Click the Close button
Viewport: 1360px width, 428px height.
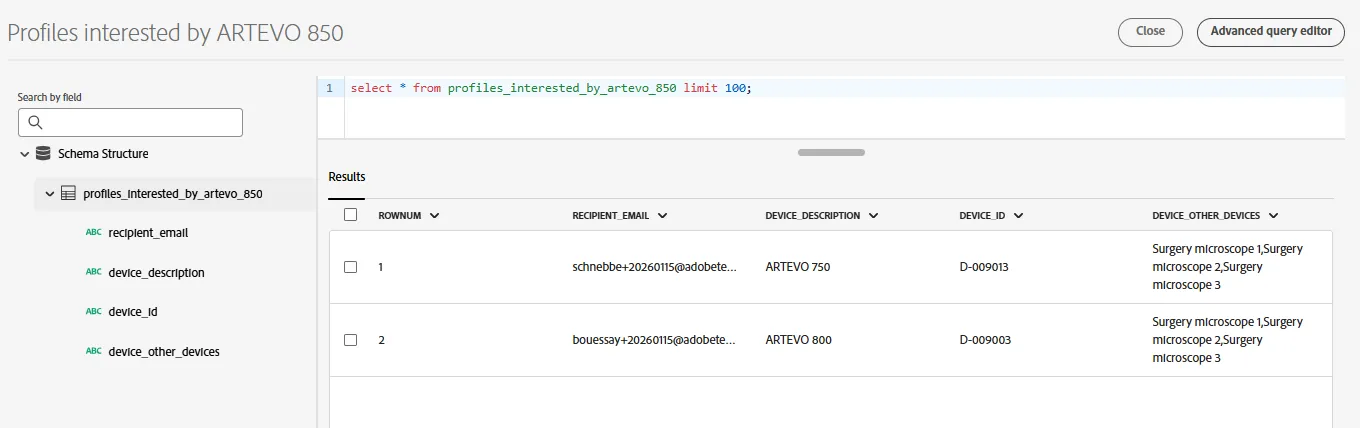click(x=1150, y=31)
